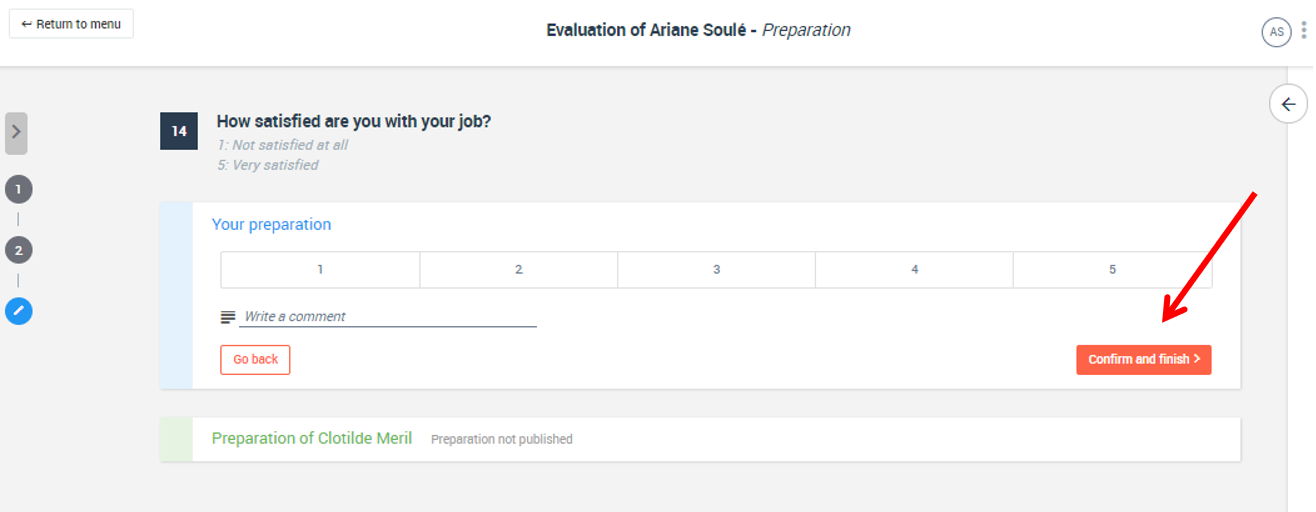Select satisfaction rating 3
Viewport: 1316px width, 512px height.
[x=716, y=270]
